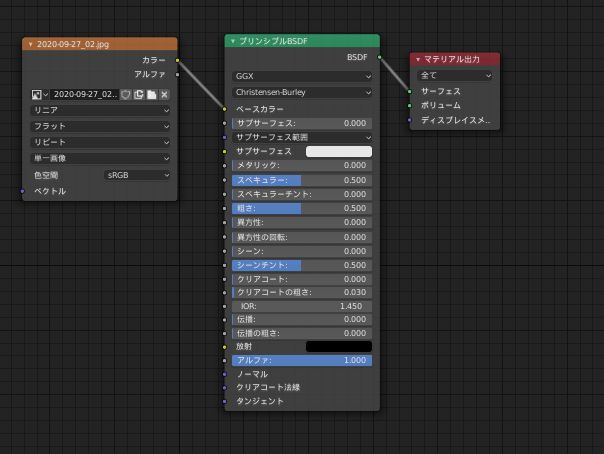
Task: Click the yellow サブサーフェス color input socket
Action: click(225, 151)
